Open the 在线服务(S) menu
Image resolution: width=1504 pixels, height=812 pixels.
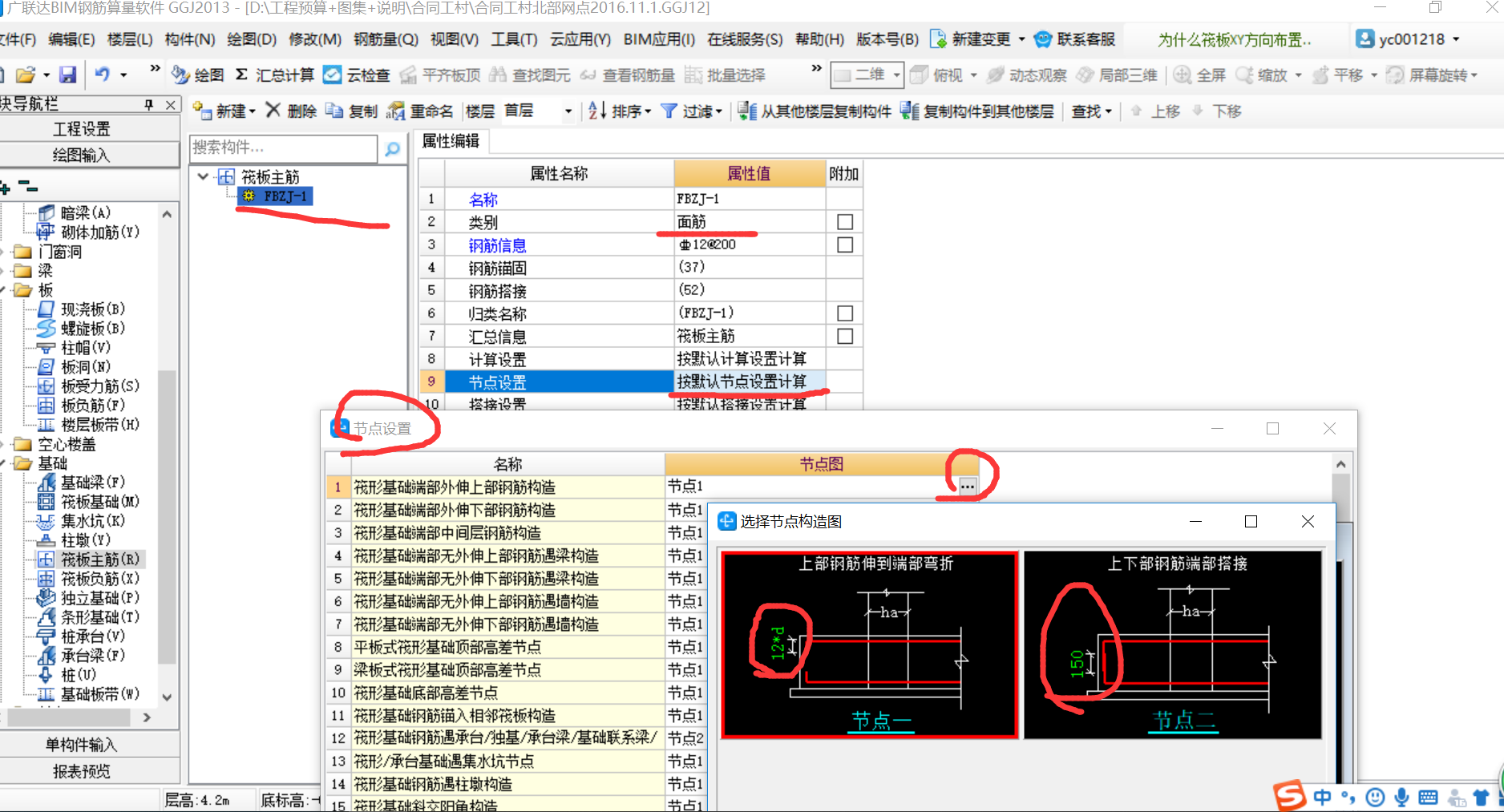coord(745,38)
